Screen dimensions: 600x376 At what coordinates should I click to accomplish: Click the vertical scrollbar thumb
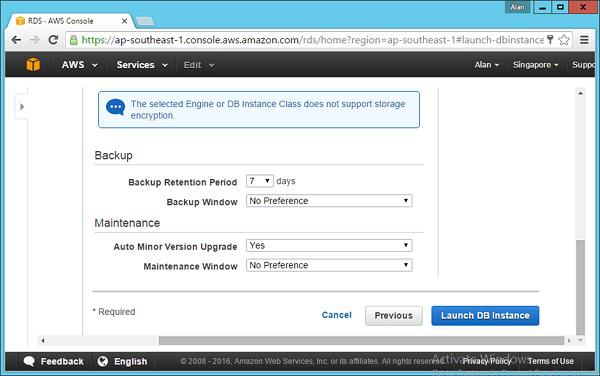pyautogui.click(x=580, y=287)
